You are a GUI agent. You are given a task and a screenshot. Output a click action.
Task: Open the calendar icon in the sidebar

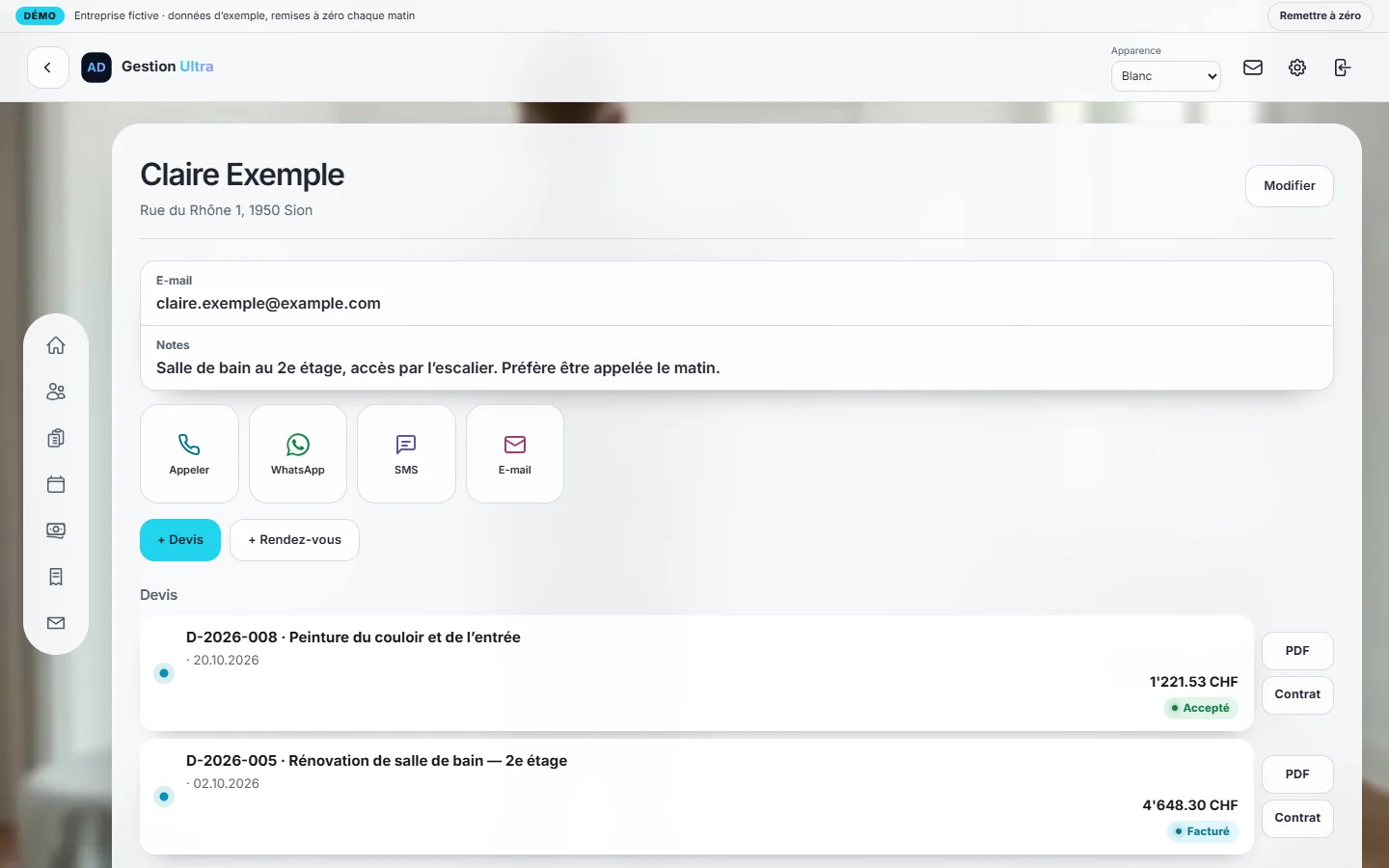56,484
